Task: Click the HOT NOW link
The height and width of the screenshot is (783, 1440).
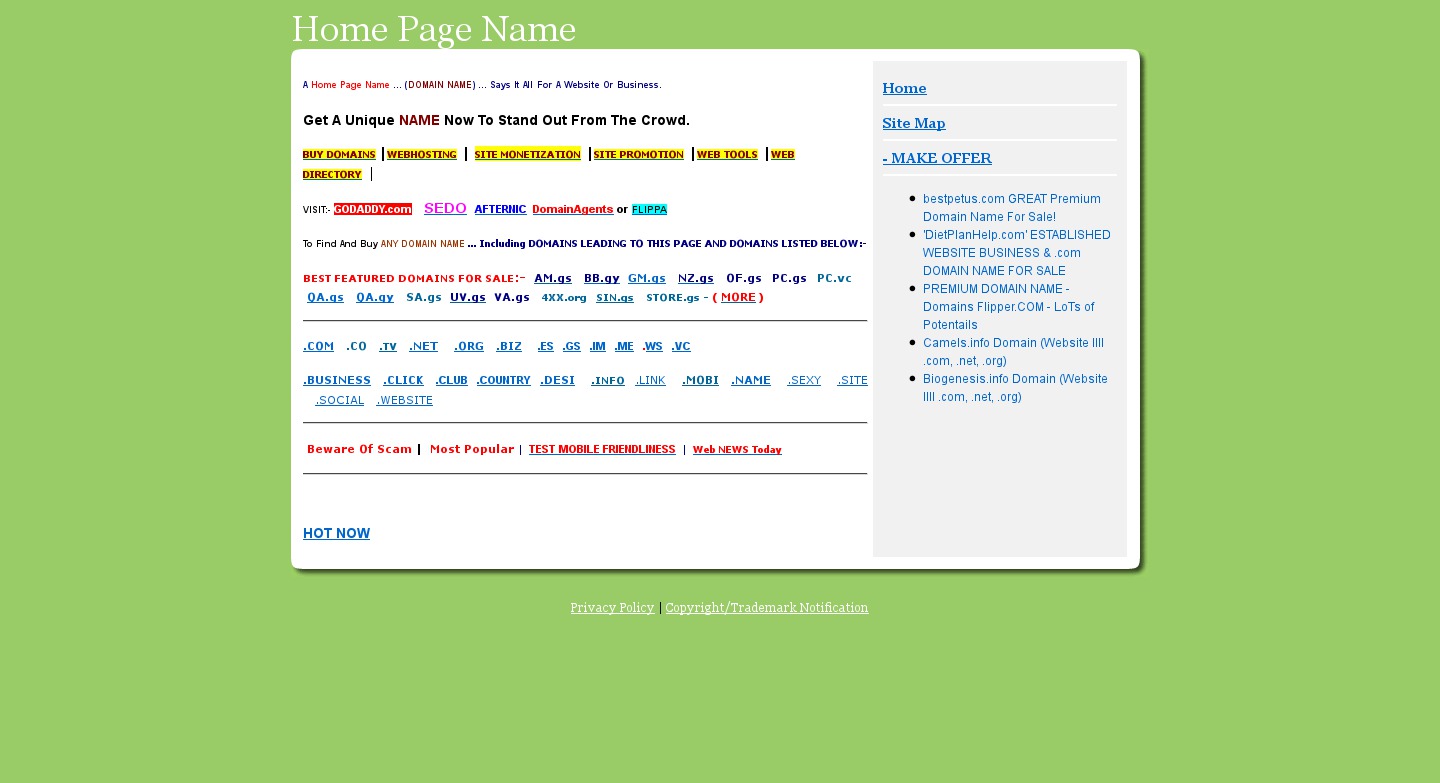Action: [336, 534]
